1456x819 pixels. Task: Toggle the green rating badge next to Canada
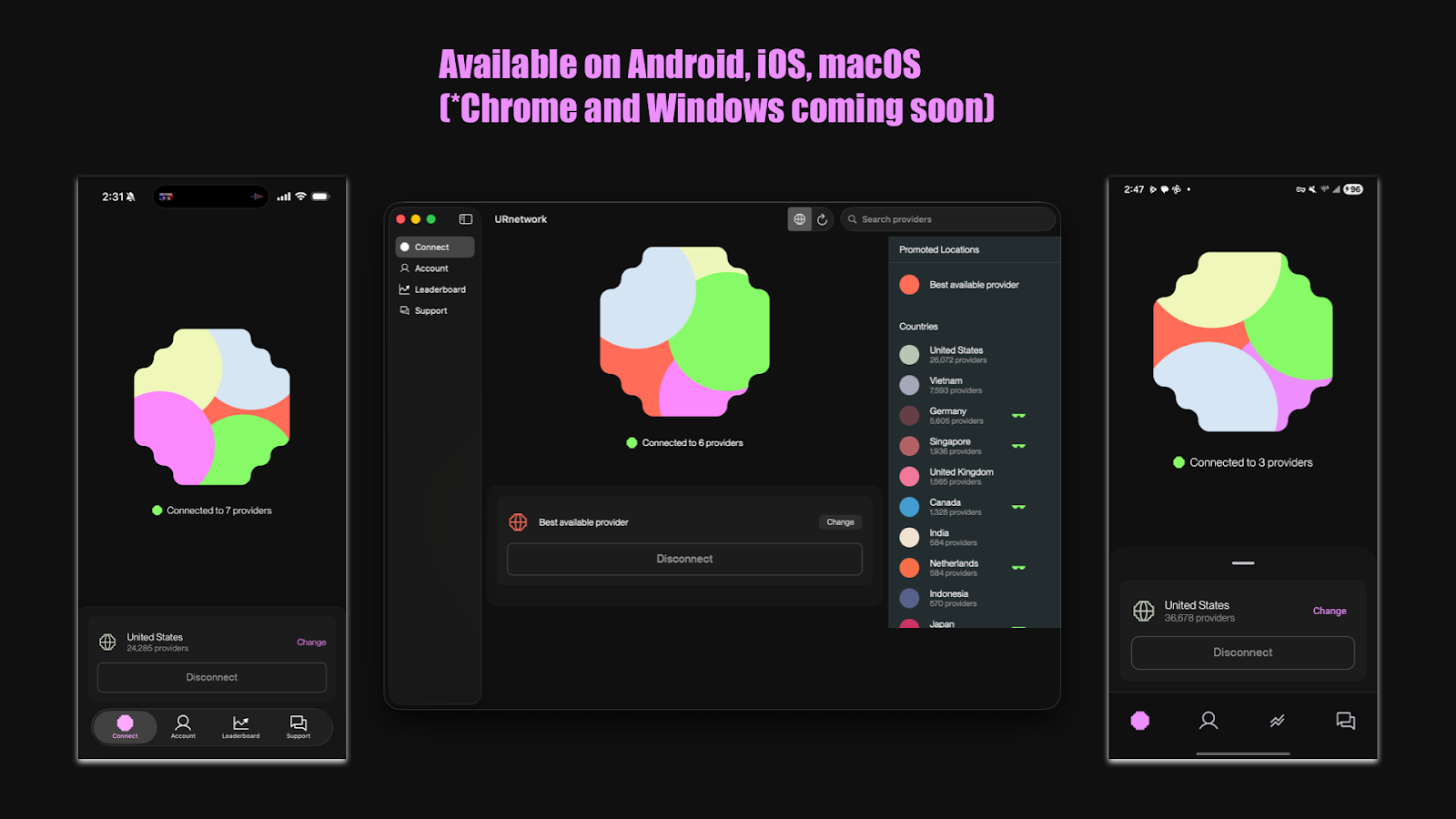click(x=1020, y=507)
